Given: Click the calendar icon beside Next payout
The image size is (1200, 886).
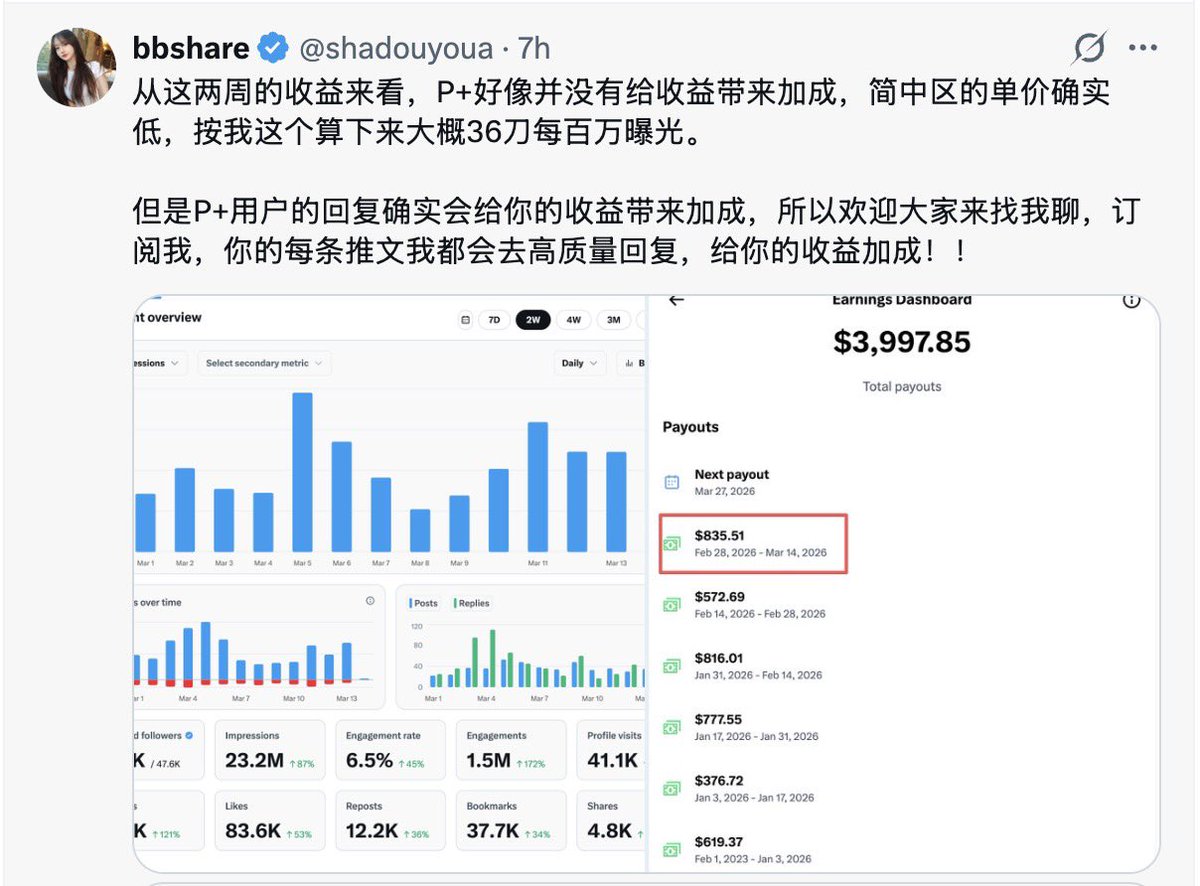Looking at the screenshot, I should tap(670, 480).
